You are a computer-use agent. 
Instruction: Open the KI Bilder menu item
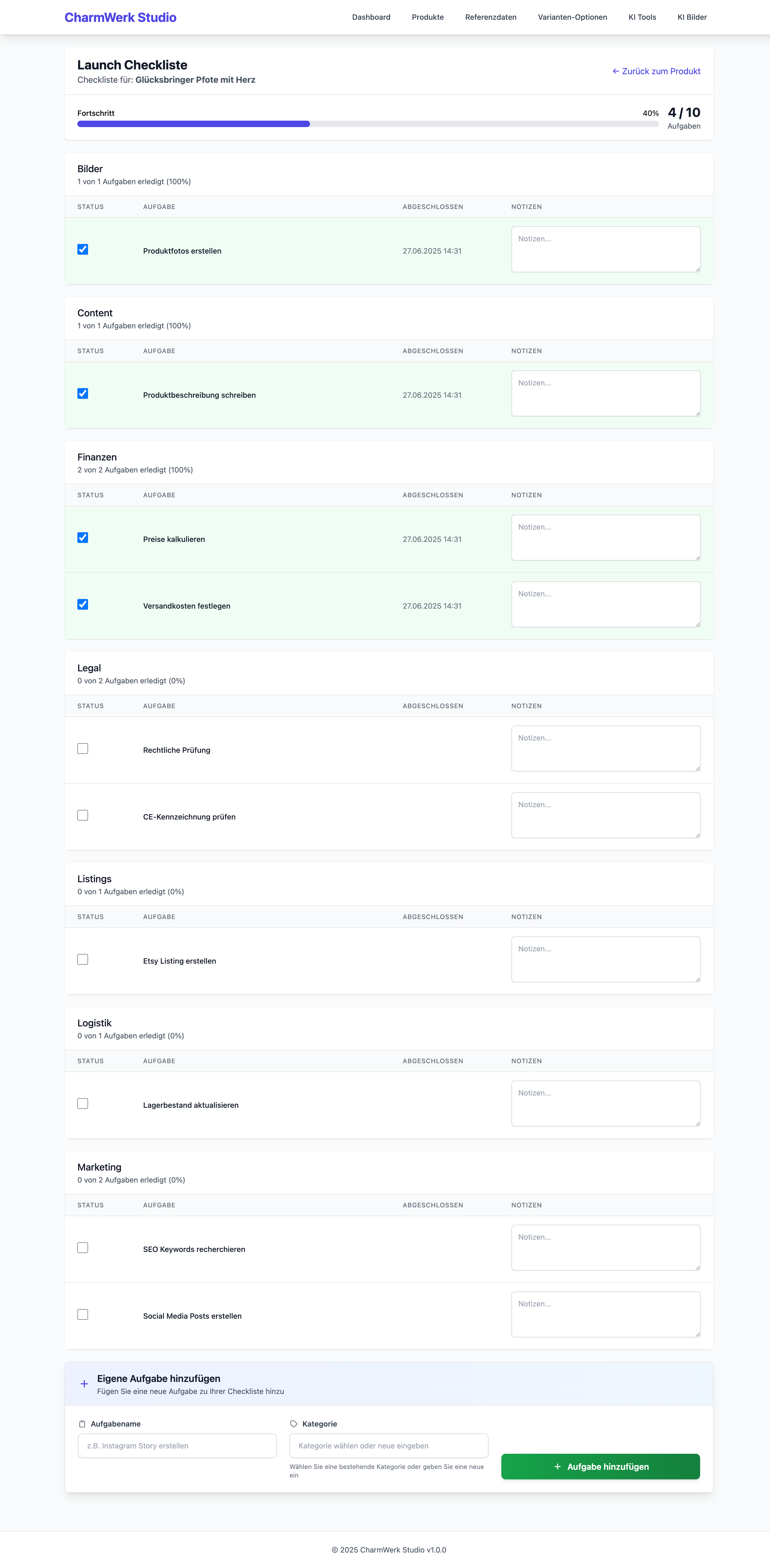pyautogui.click(x=692, y=17)
